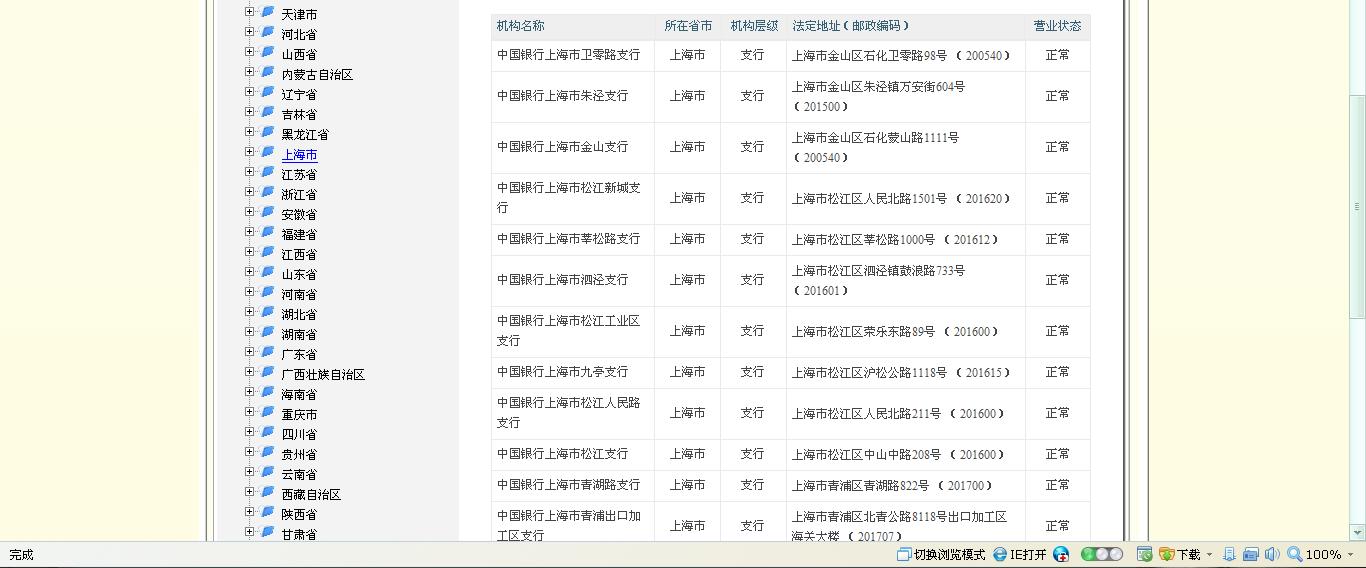Click the folder icon beside 福建省
Screen dimensions: 1366x568
point(268,232)
